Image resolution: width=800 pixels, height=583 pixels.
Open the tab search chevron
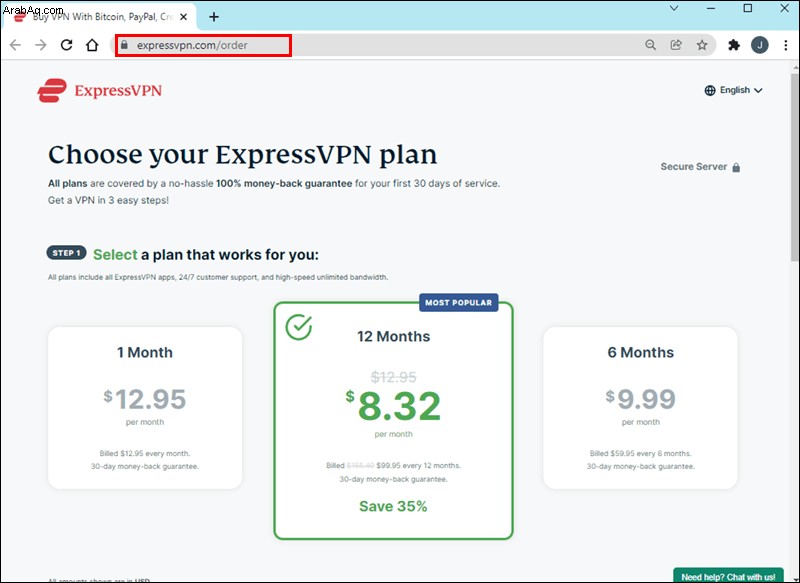click(x=674, y=8)
